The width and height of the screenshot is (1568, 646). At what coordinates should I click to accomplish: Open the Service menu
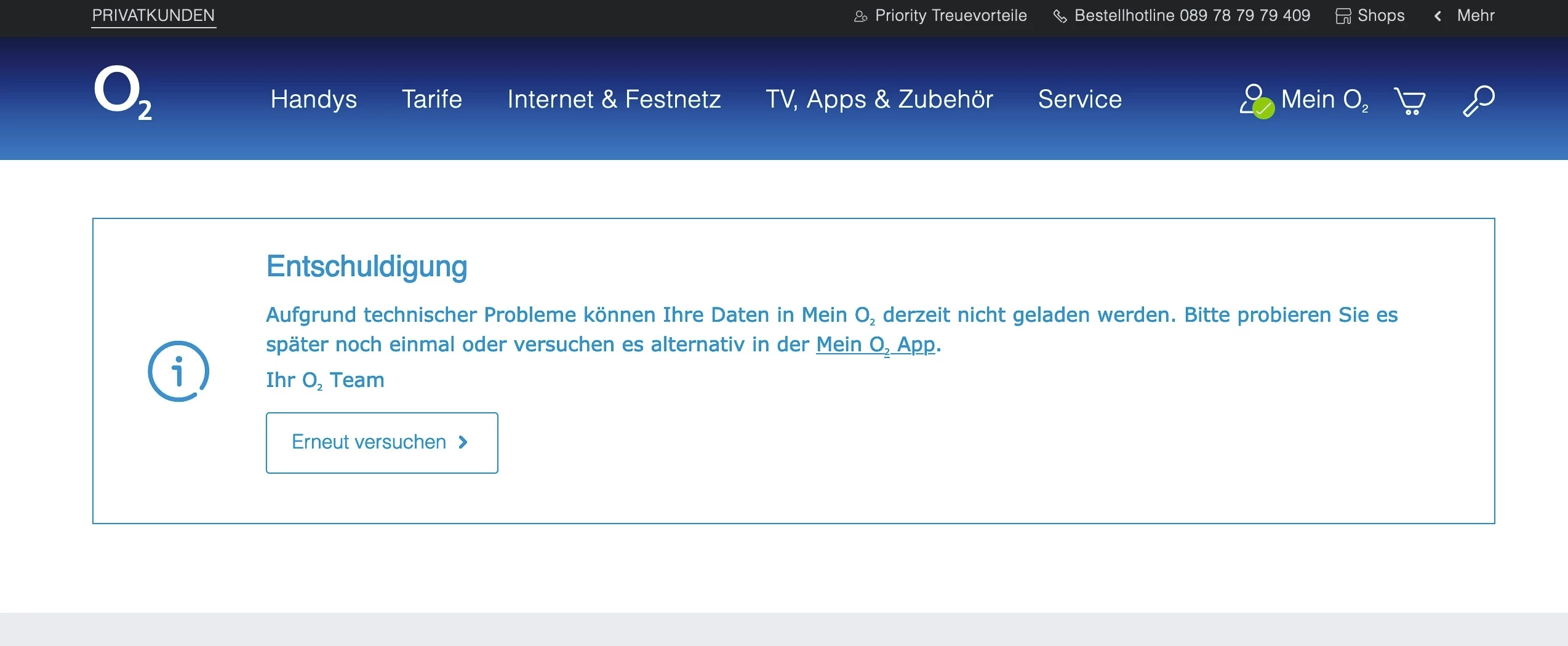click(x=1080, y=99)
